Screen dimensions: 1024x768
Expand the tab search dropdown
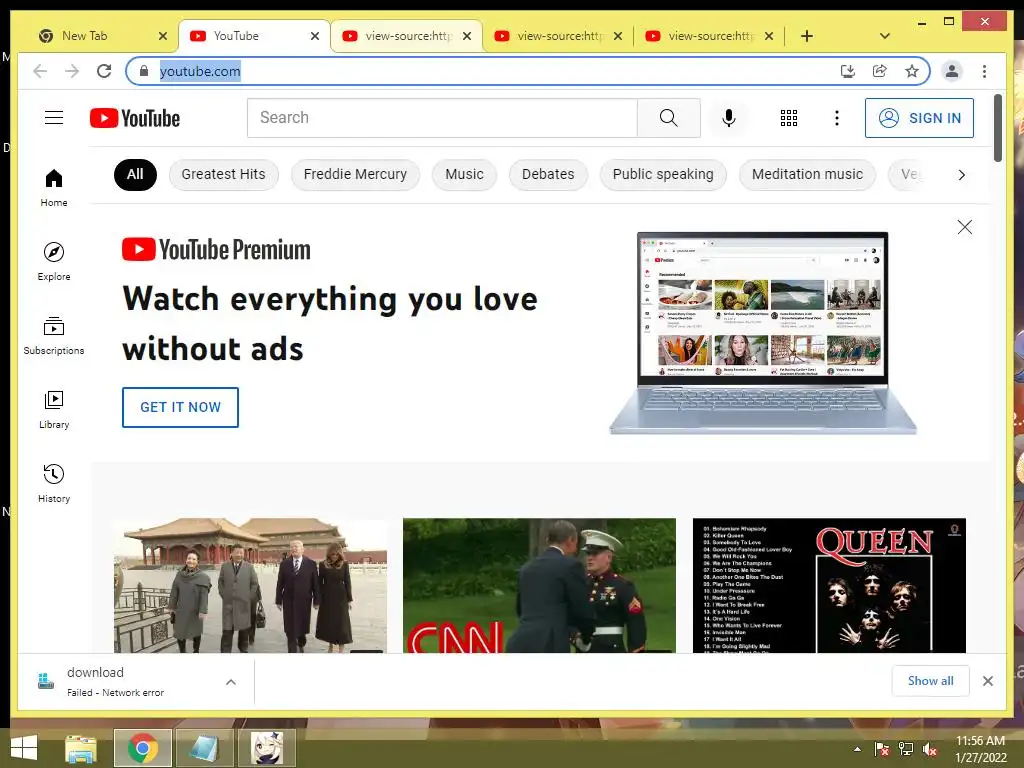(884, 36)
